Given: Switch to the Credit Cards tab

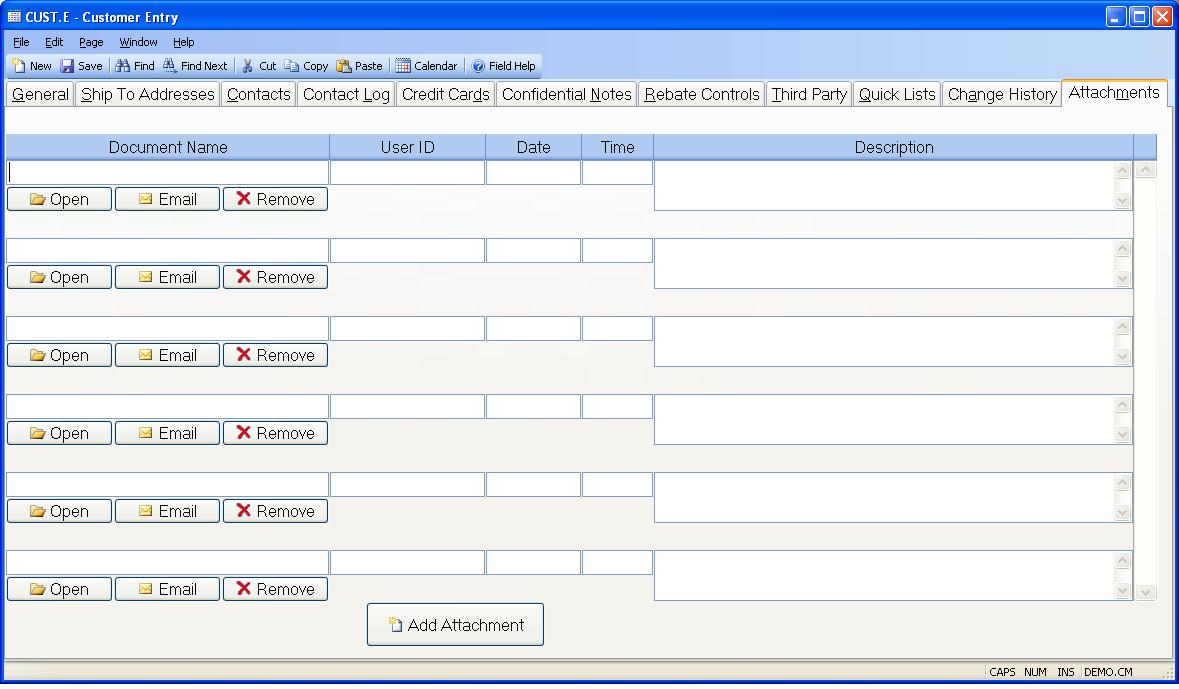Looking at the screenshot, I should tap(445, 94).
